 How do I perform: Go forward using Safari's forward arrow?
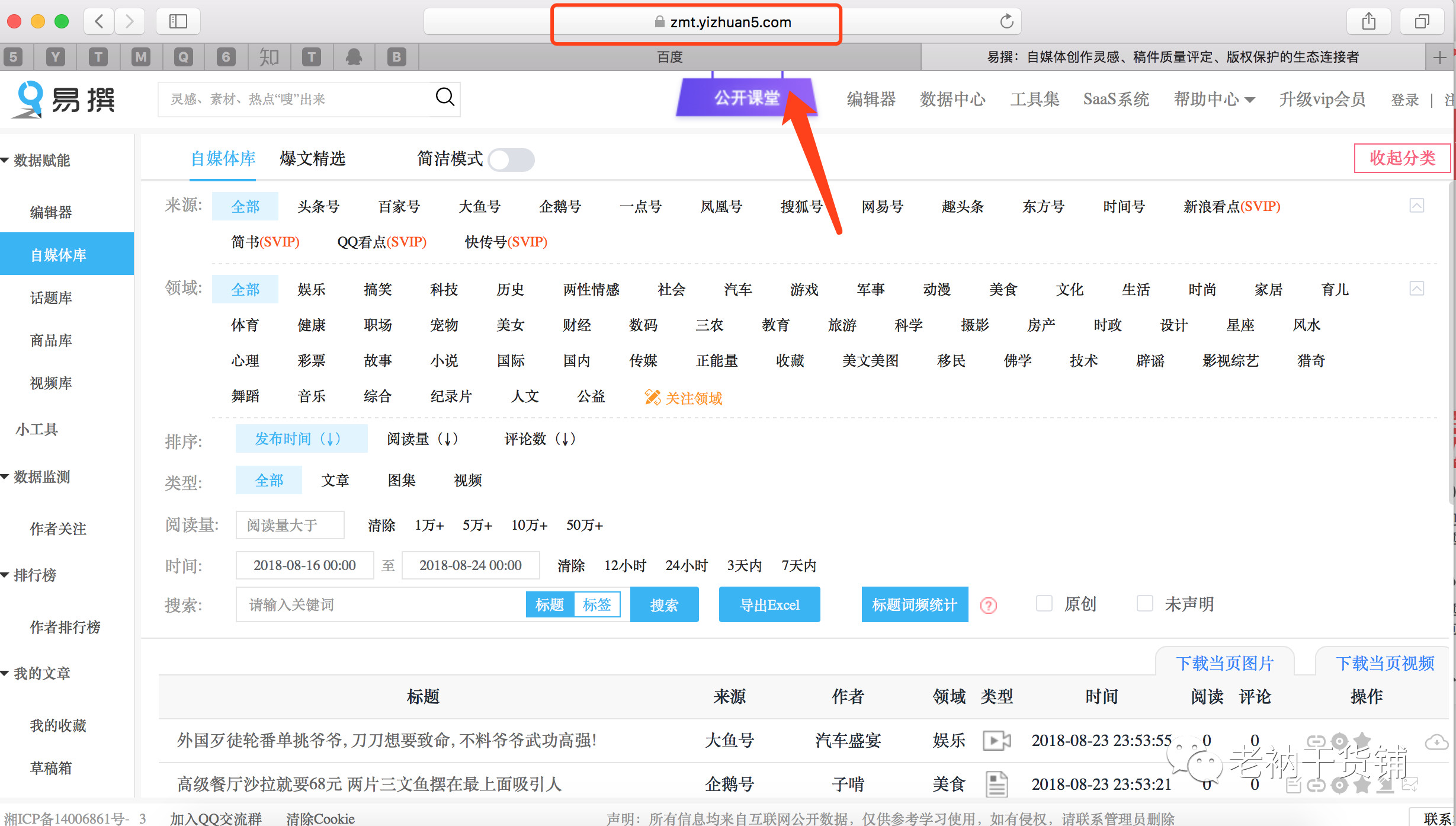click(x=129, y=22)
